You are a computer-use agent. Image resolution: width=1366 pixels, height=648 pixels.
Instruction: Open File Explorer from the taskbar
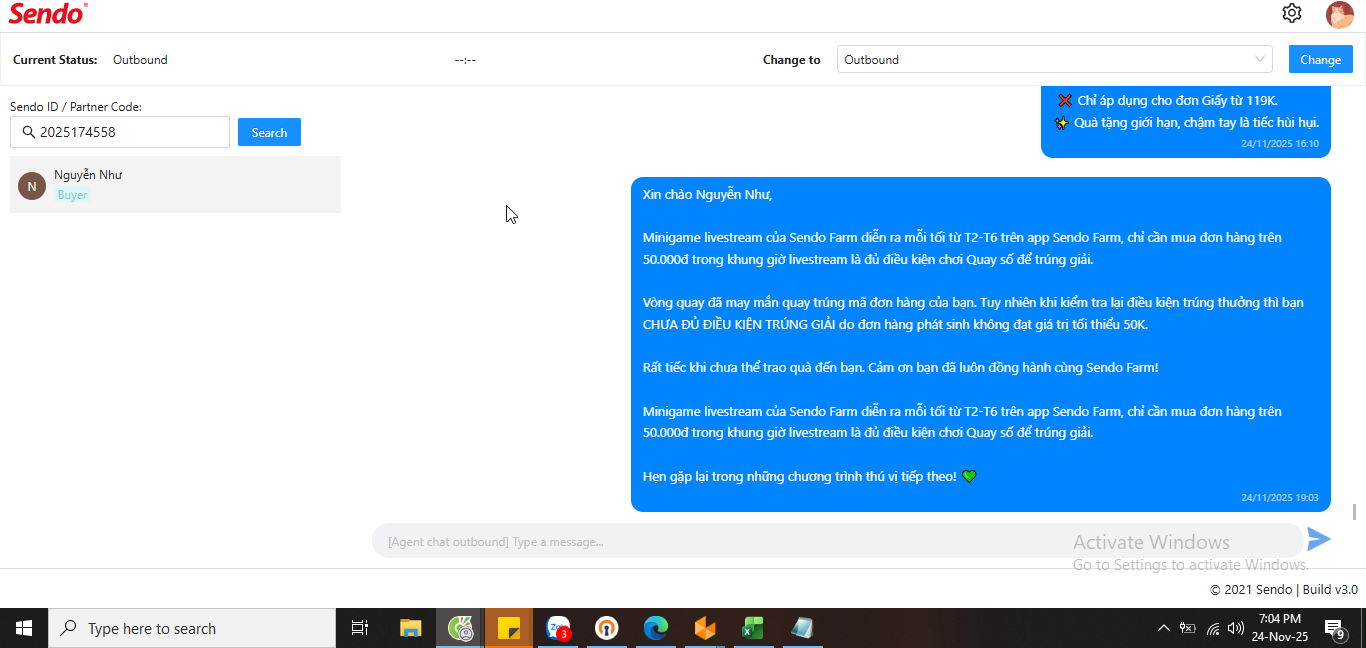(x=411, y=628)
